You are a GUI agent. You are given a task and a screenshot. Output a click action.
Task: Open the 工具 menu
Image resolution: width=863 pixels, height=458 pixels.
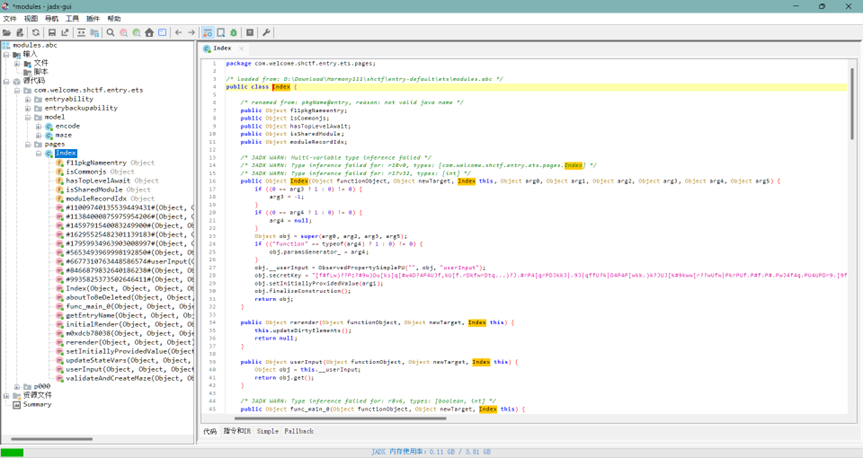[73, 19]
